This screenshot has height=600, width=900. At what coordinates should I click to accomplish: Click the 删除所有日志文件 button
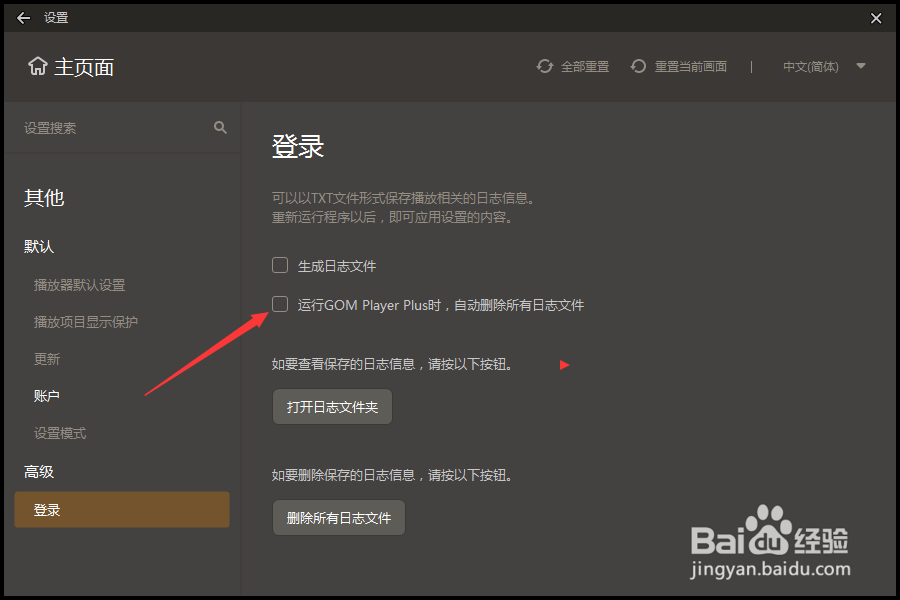(x=339, y=518)
